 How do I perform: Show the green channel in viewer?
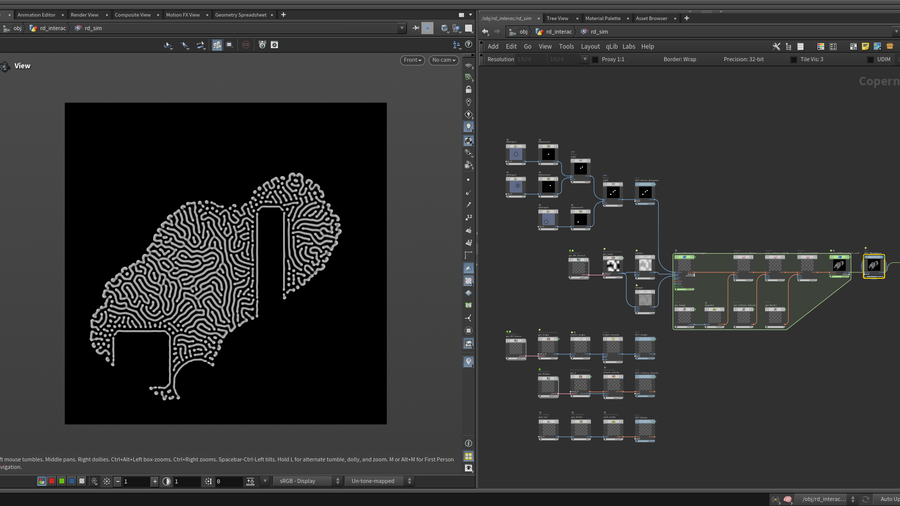[62, 482]
